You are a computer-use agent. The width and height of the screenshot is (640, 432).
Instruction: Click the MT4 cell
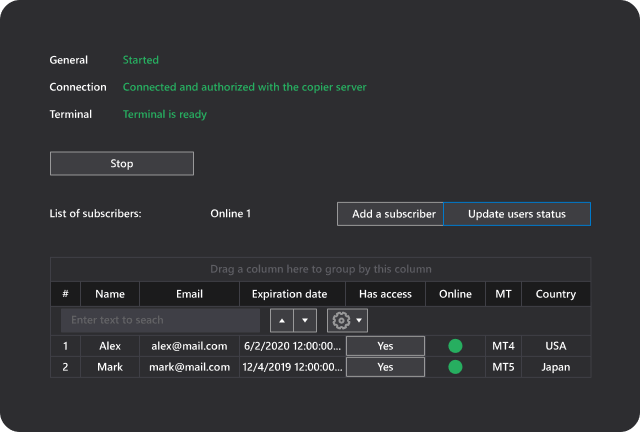pos(503,346)
